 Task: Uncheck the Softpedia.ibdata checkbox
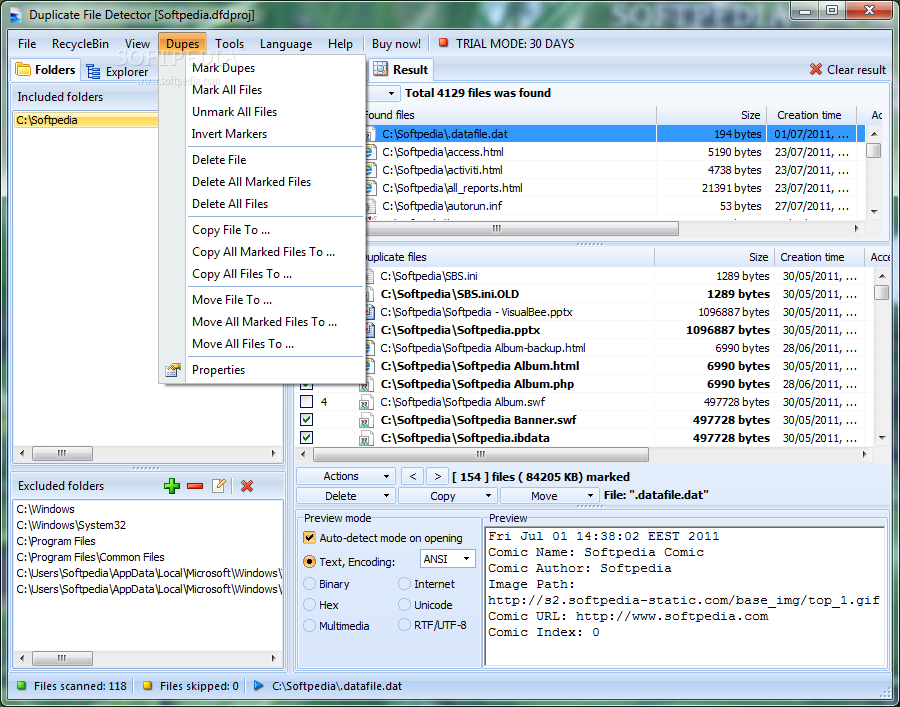[307, 437]
